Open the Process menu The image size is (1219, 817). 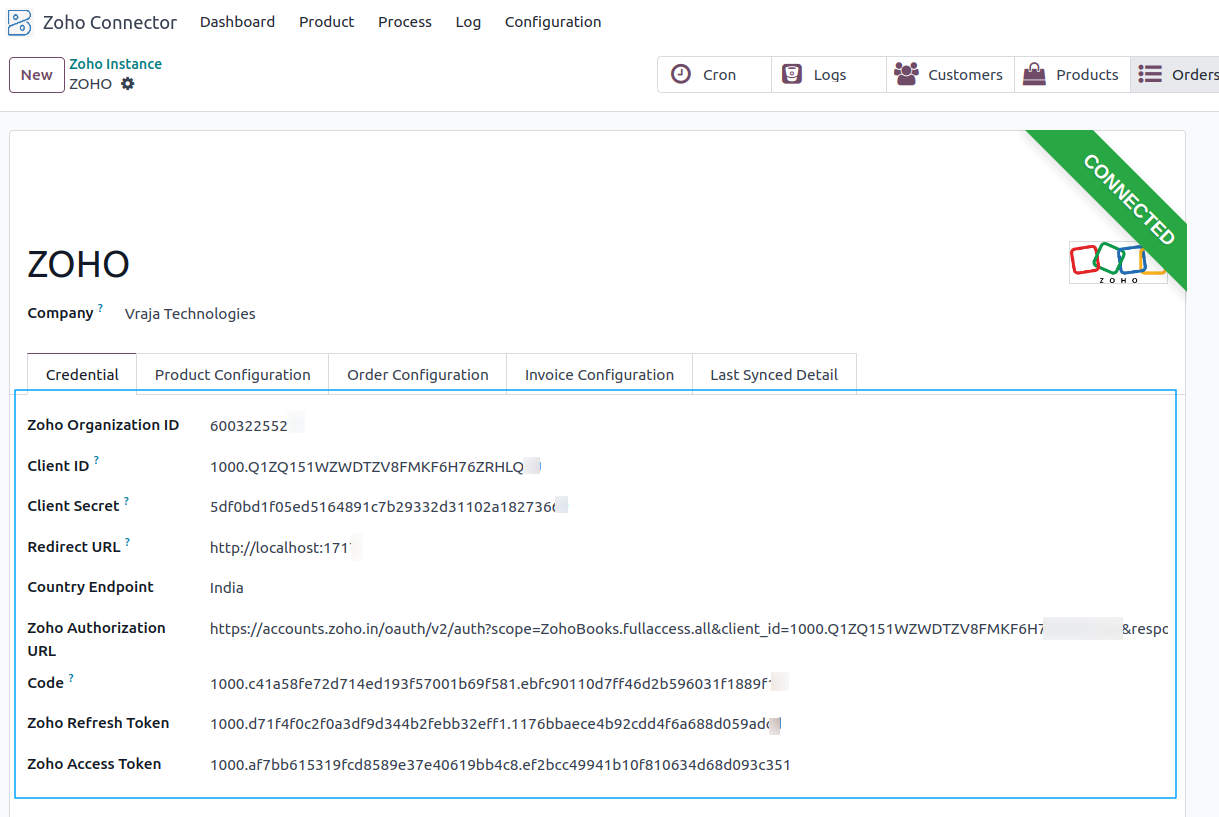coord(405,22)
